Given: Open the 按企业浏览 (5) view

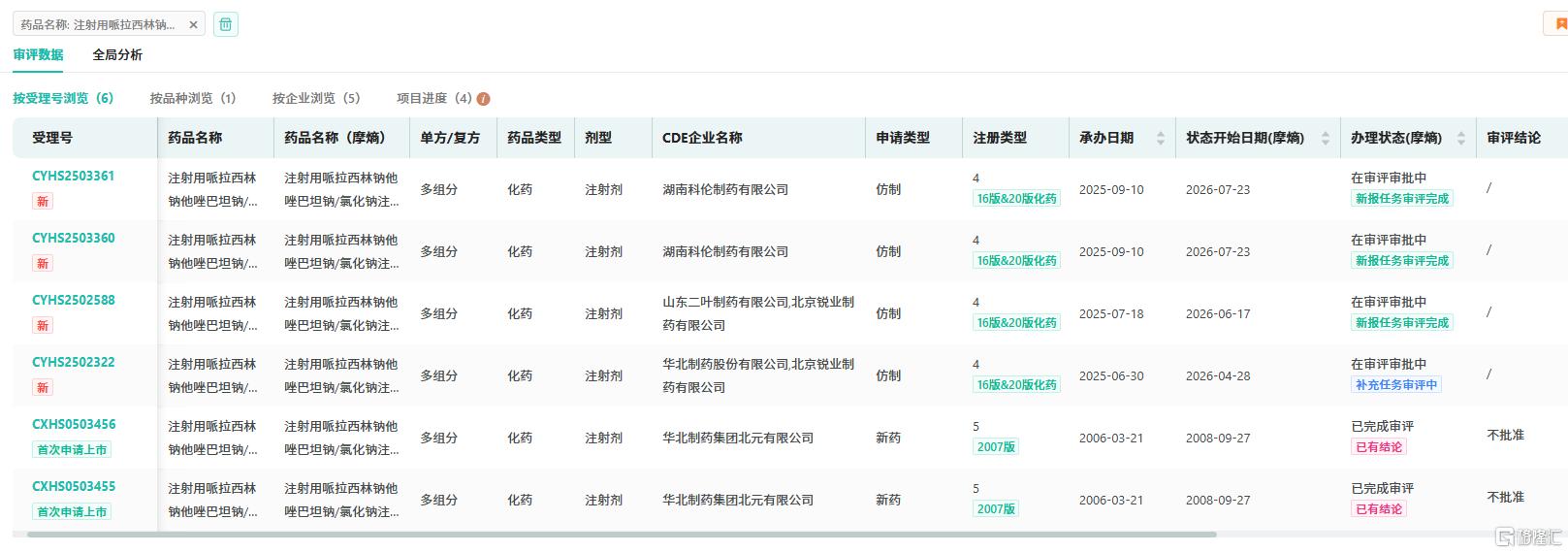Looking at the screenshot, I should pos(316,98).
